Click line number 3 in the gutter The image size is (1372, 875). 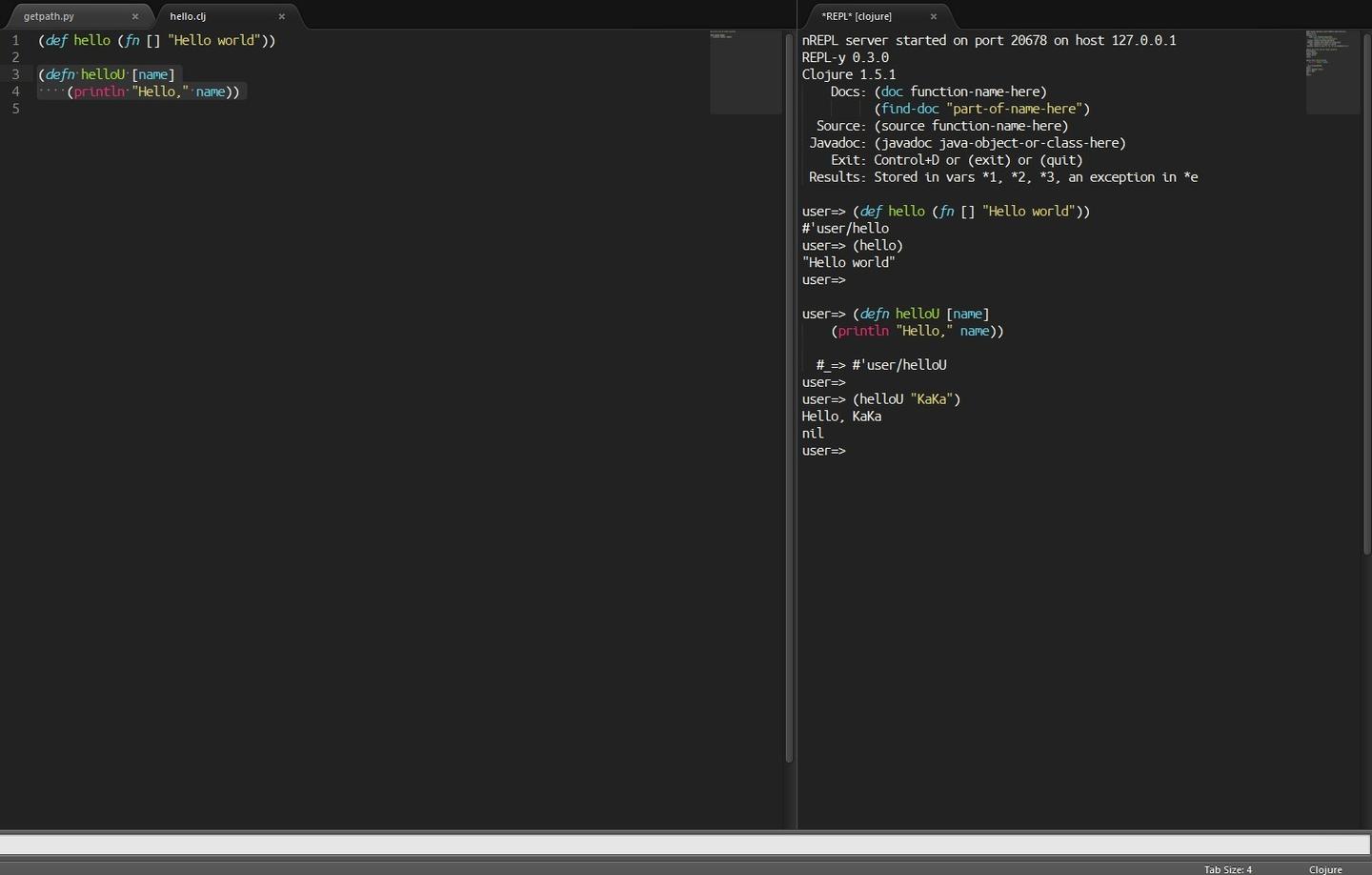tap(15, 74)
